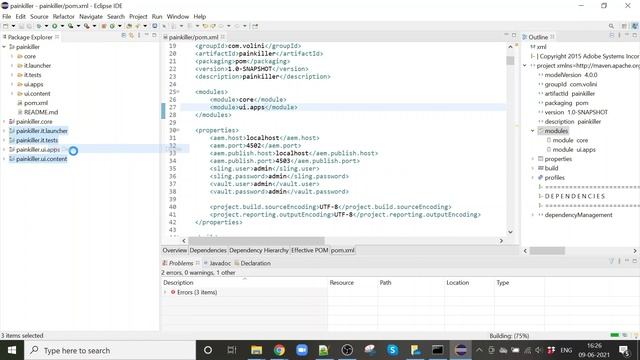Click the Task View taskbar icon
Viewport: 640px width, 360px height.
[232, 350]
